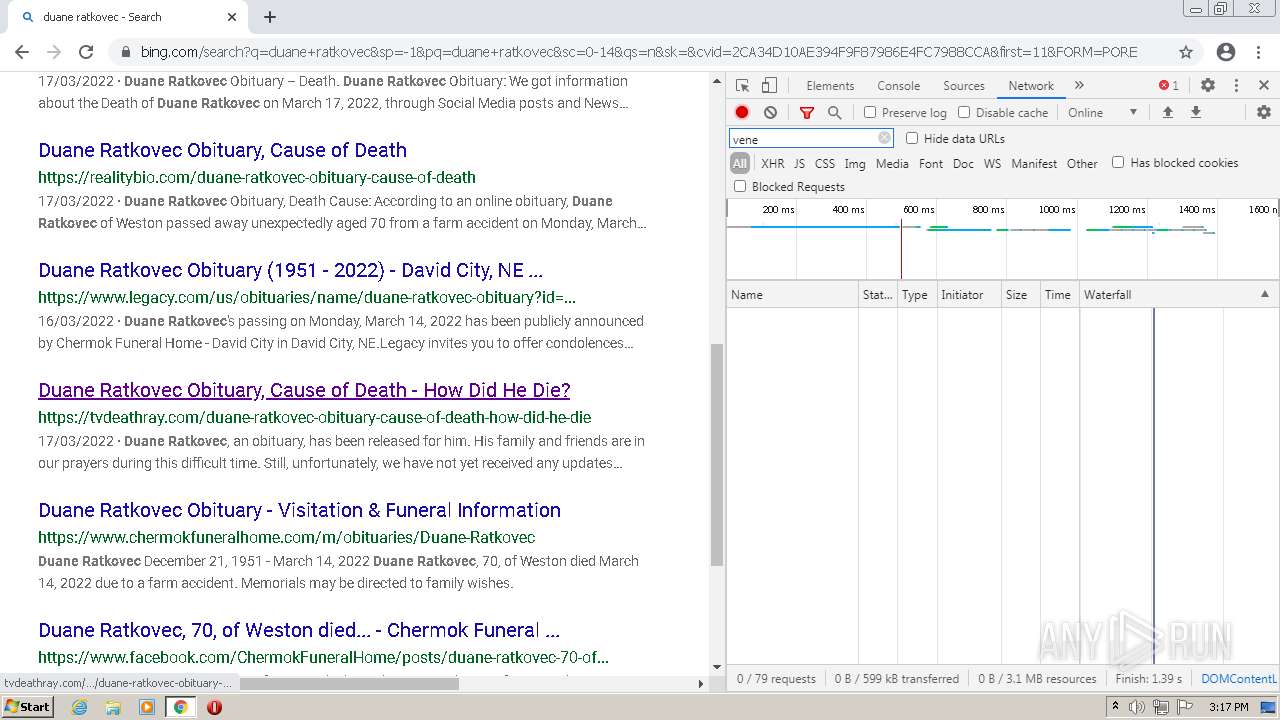1280x720 pixels.
Task: Toggle the network filter funnel icon
Action: [x=807, y=113]
